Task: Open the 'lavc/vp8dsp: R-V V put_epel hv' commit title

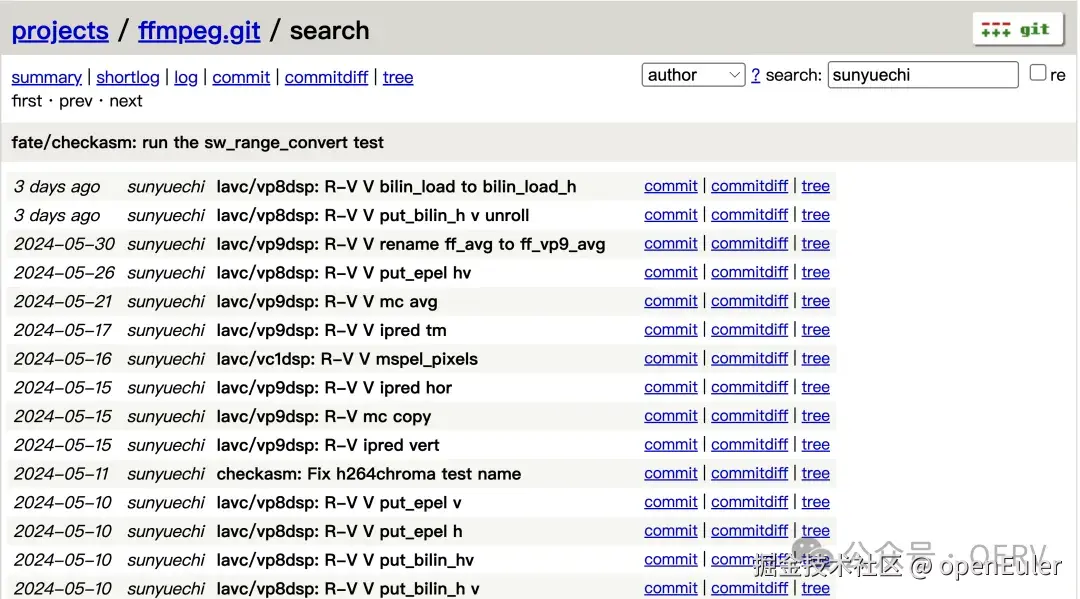Action: coord(344,273)
